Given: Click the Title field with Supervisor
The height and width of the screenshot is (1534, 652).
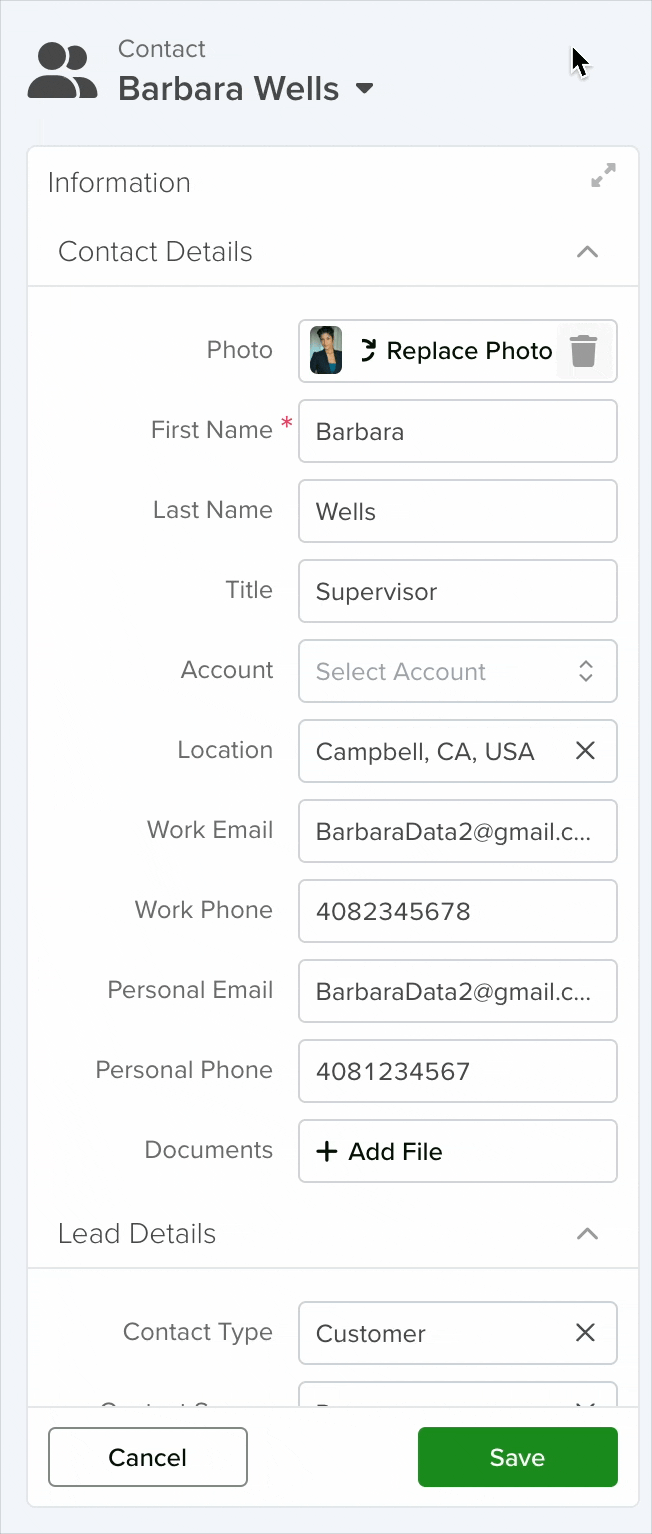Looking at the screenshot, I should click(458, 591).
